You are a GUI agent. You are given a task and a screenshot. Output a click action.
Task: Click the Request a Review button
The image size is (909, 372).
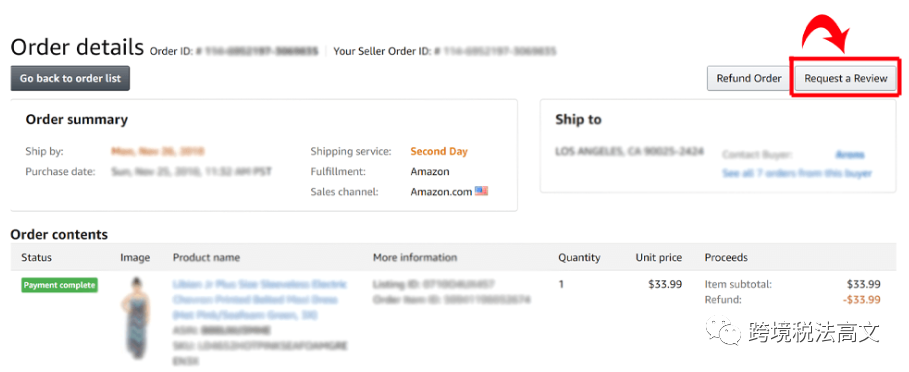[846, 78]
